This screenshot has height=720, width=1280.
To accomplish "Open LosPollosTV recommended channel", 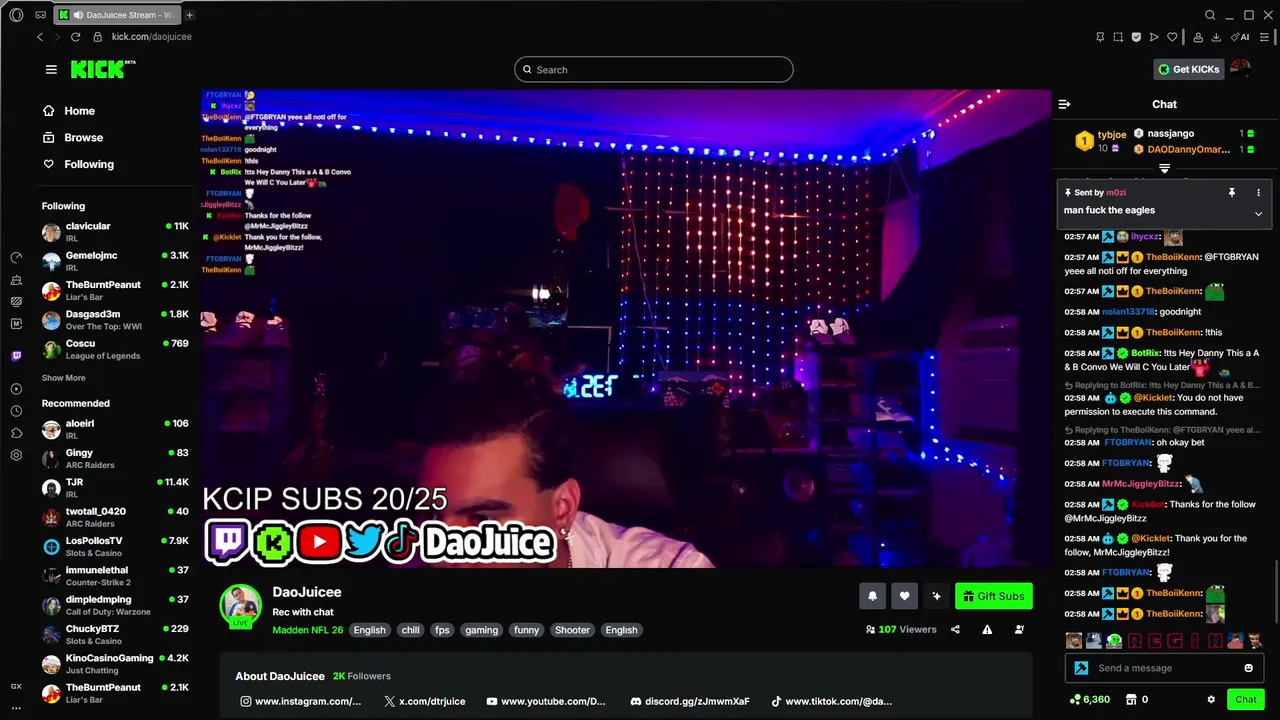I will pos(115,546).
